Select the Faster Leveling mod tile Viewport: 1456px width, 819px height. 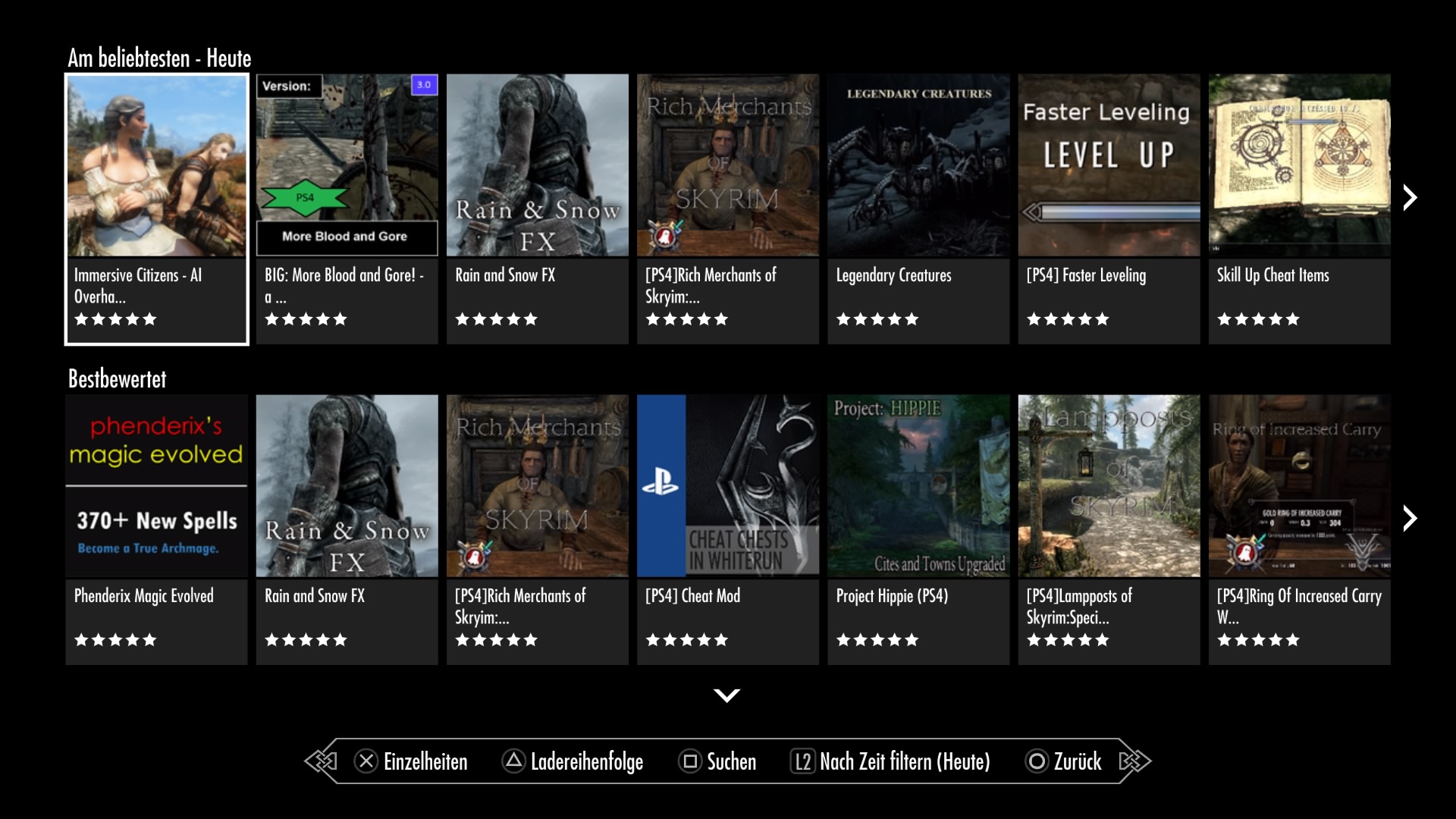click(x=1109, y=209)
